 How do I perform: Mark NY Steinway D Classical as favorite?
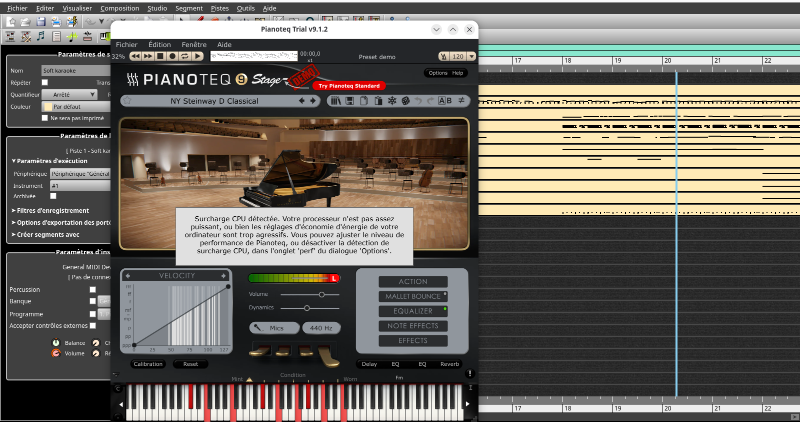(x=127, y=101)
